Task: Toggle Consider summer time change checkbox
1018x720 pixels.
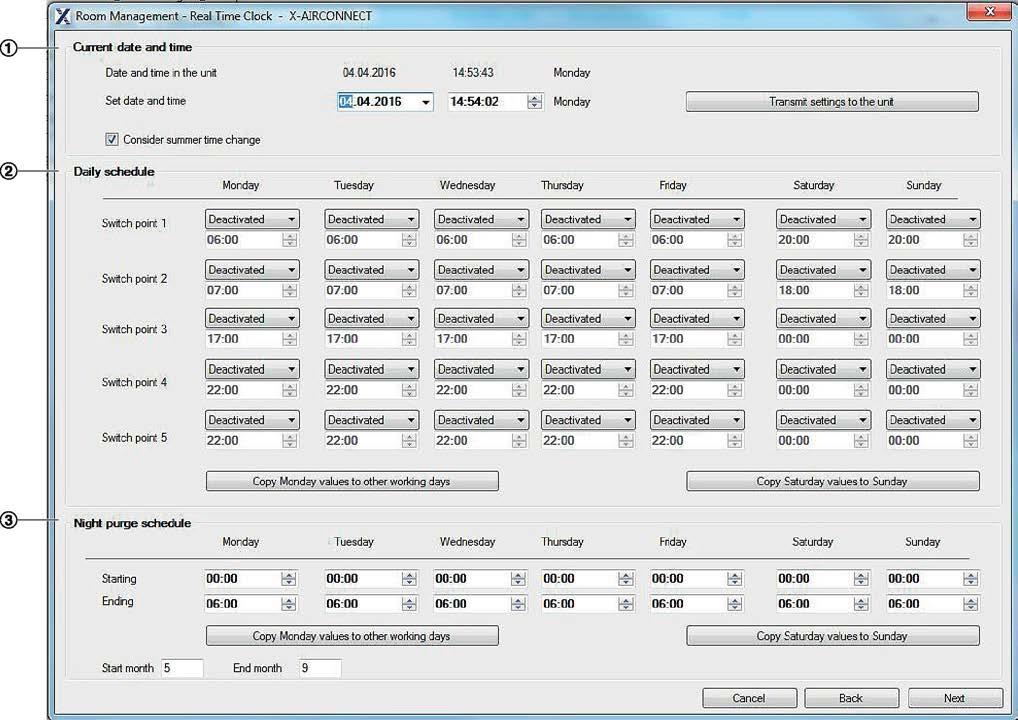Action: pos(112,139)
